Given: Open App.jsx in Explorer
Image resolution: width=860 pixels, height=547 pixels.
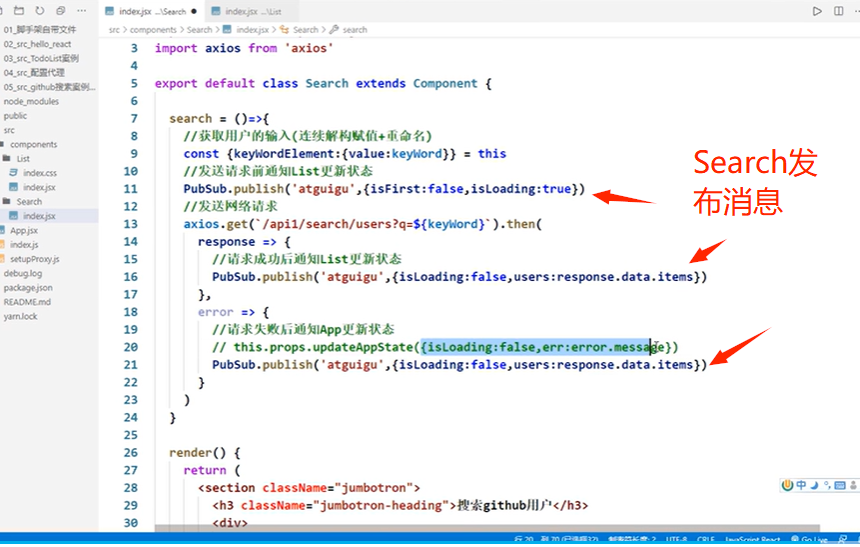Looking at the screenshot, I should [24, 230].
